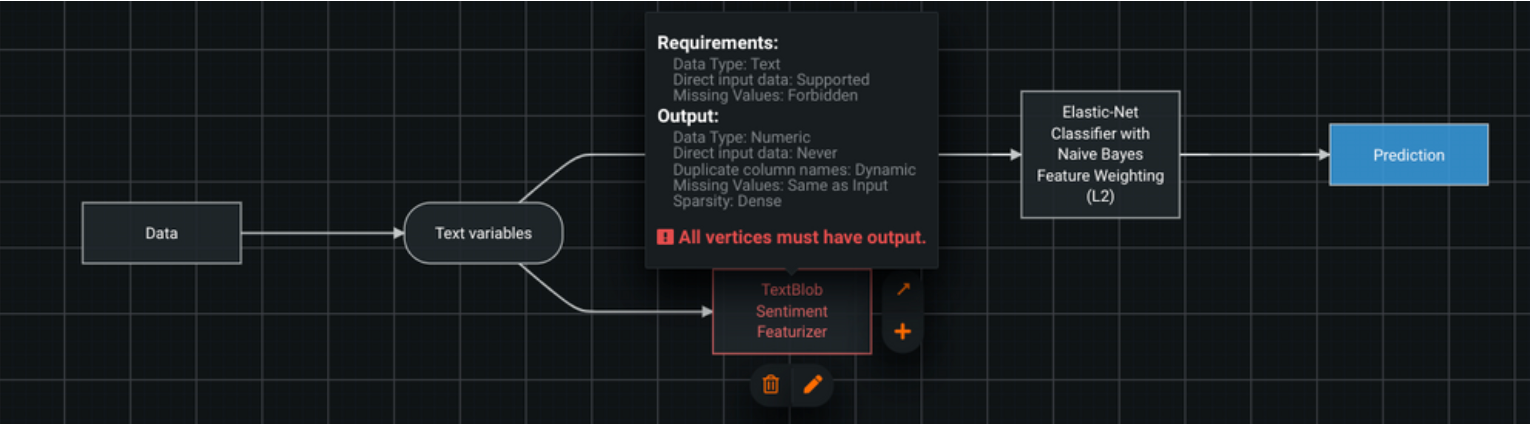Screen dimensions: 1530x424
Task: Click the red error exclamation icon
Action: coord(664,237)
